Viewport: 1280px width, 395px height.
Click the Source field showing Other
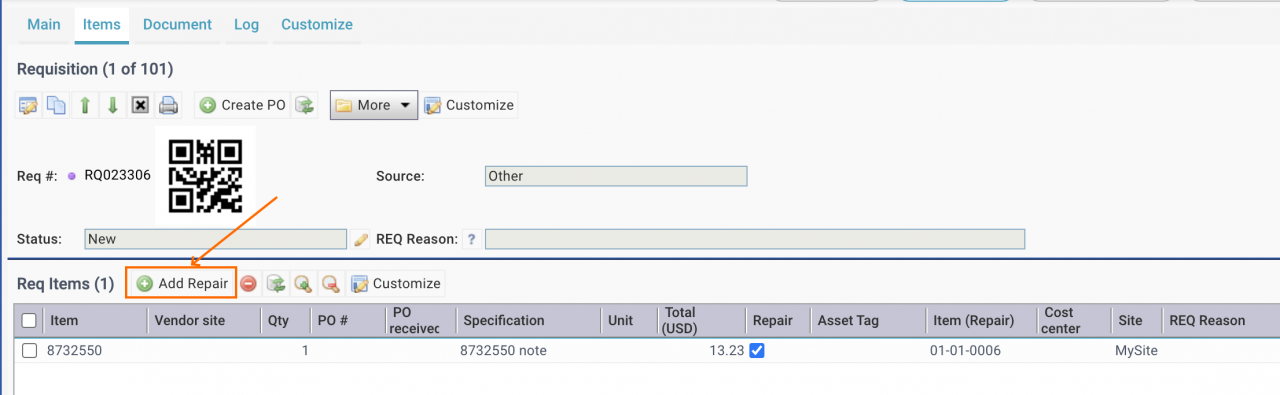click(x=615, y=176)
